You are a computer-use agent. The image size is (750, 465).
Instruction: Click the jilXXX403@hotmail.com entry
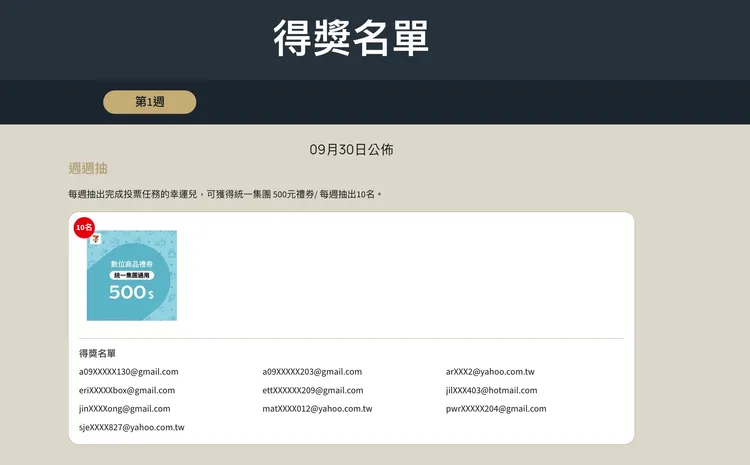pos(491,390)
